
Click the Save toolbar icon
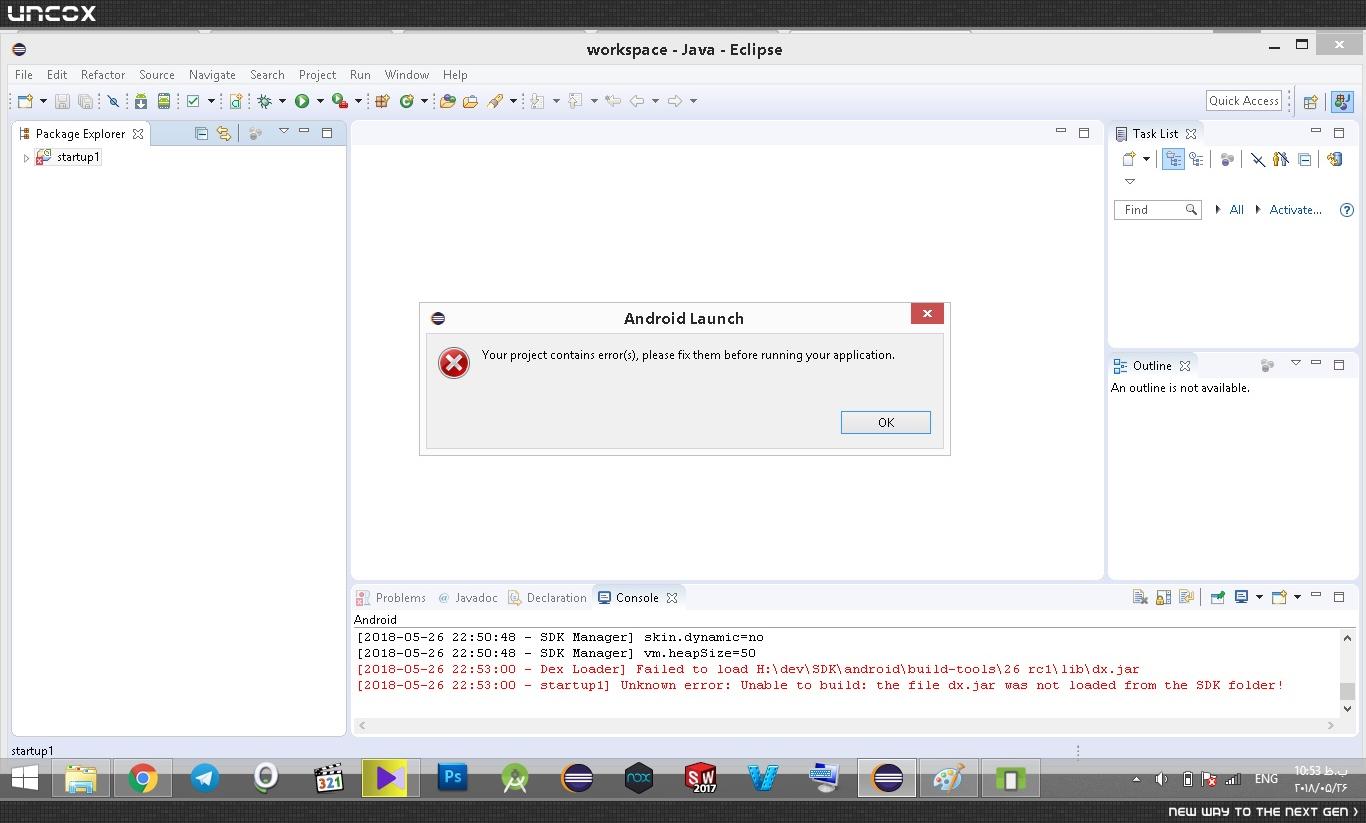[x=62, y=101]
